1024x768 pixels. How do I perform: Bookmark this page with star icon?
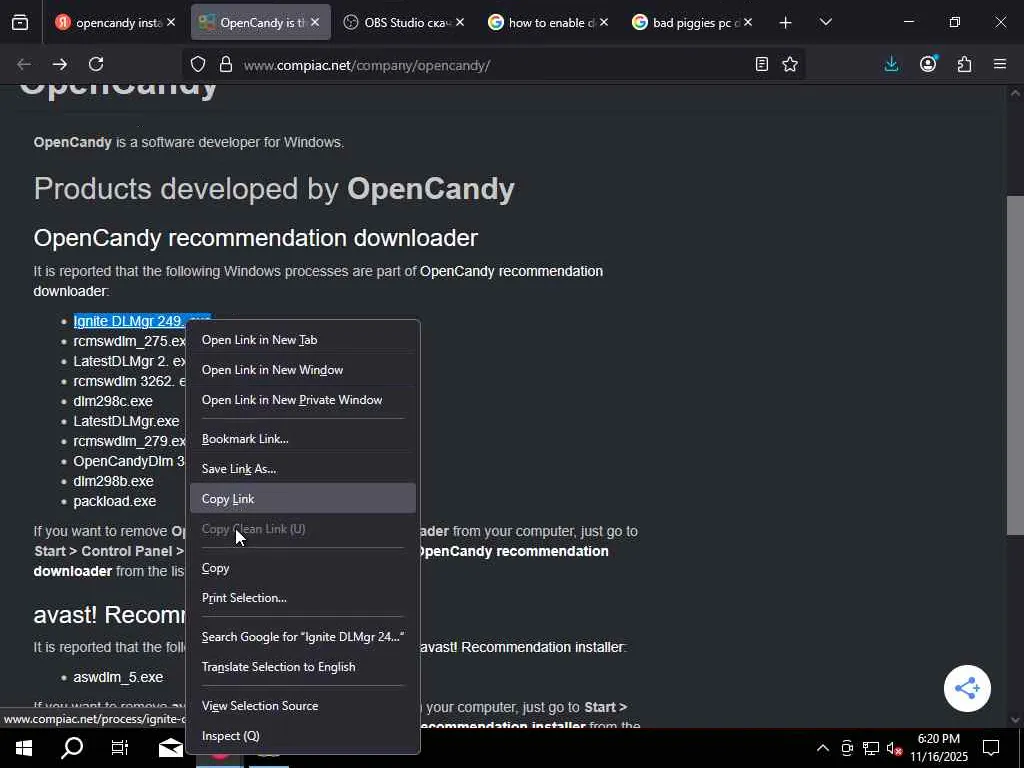[x=790, y=64]
